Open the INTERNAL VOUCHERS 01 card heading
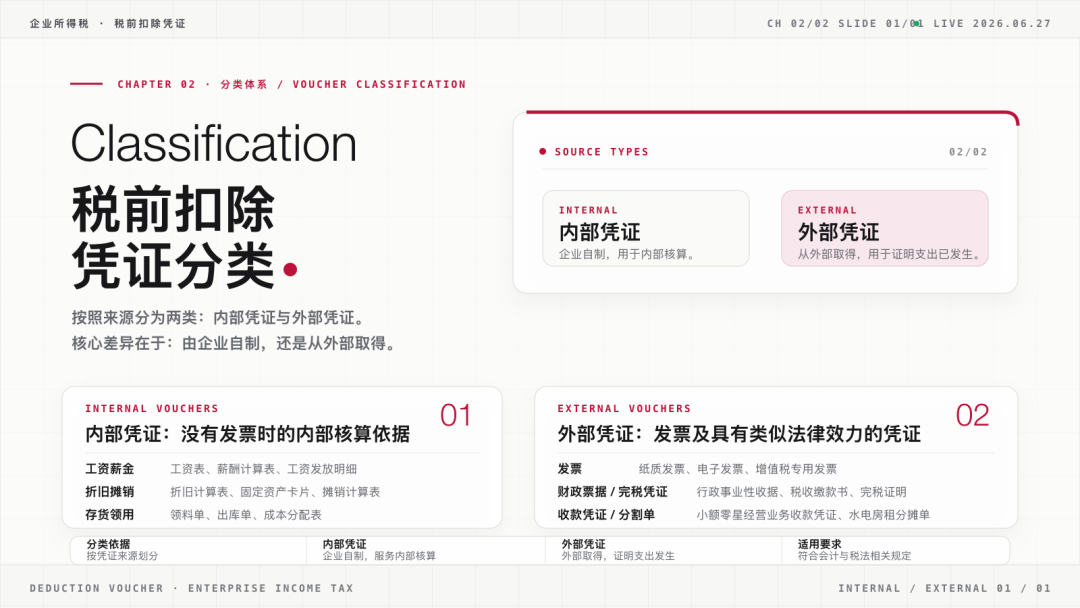 tap(247, 434)
